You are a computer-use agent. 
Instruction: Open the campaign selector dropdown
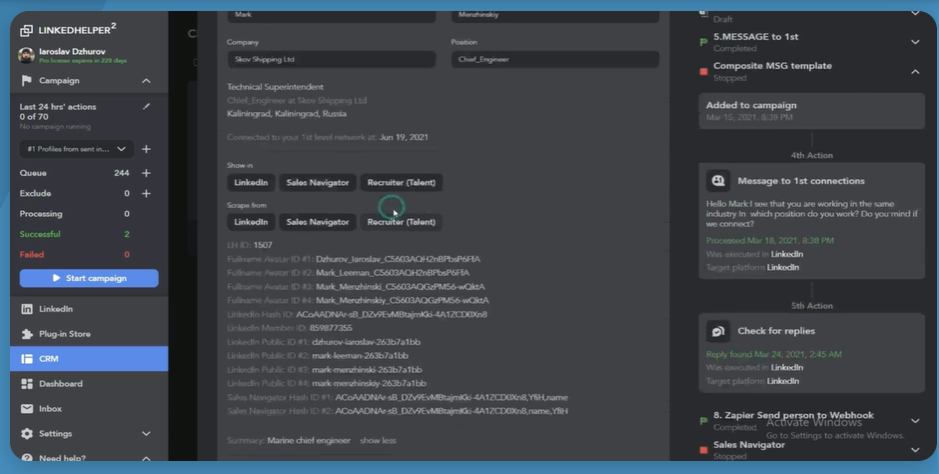click(x=77, y=149)
